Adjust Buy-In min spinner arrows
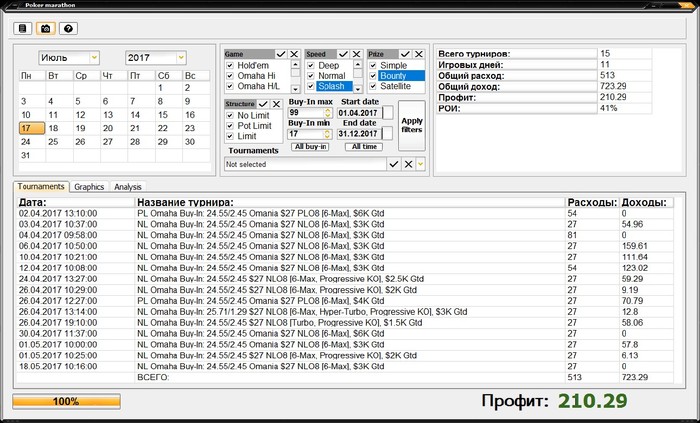 (x=328, y=134)
